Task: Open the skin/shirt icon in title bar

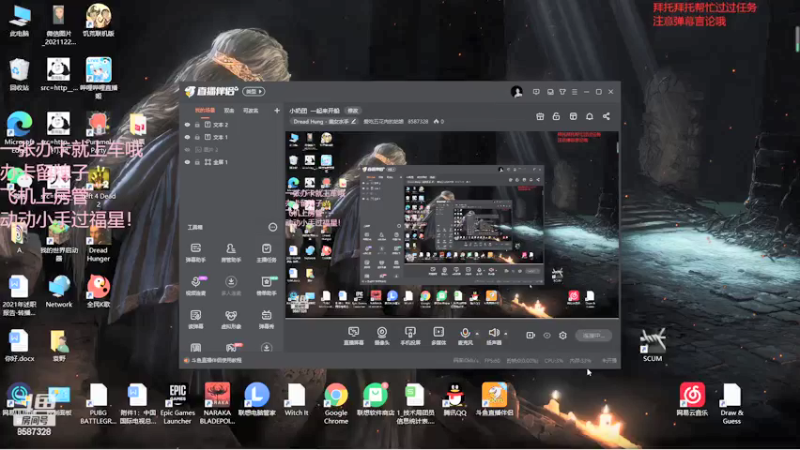Action: [x=562, y=92]
